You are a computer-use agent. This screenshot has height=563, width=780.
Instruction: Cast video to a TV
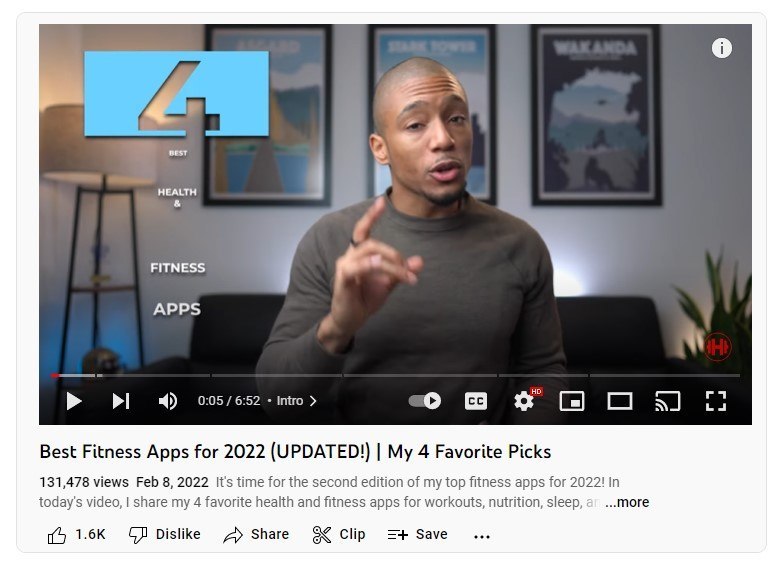(x=668, y=401)
